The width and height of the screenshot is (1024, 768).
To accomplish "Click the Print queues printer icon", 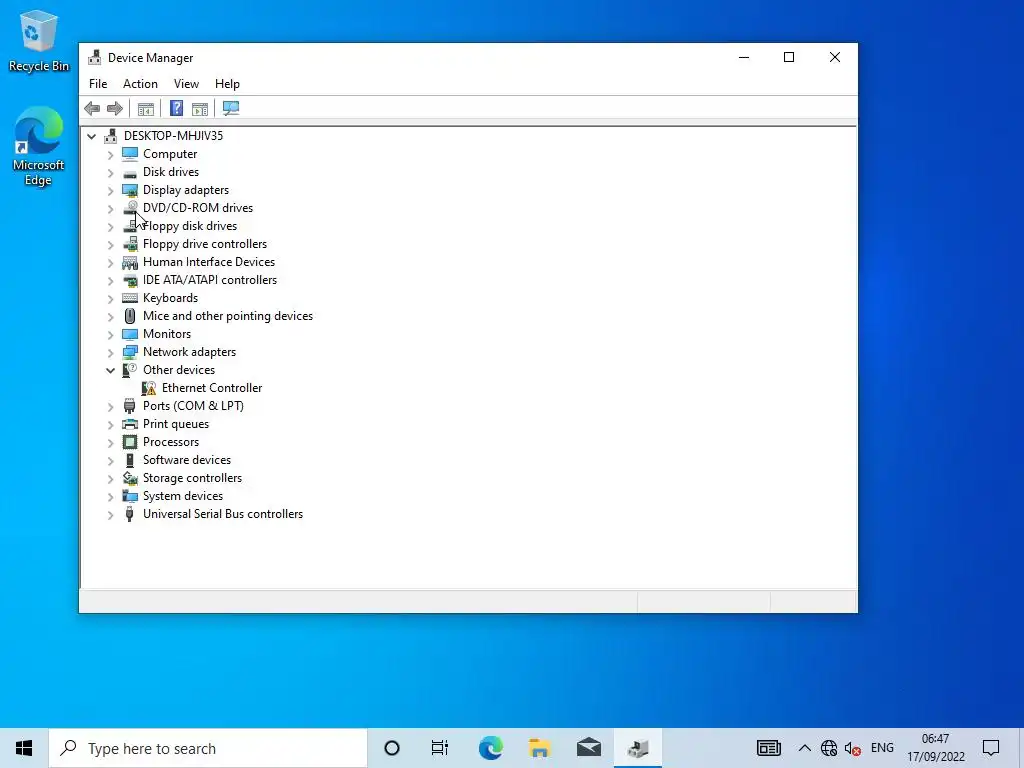I will point(130,424).
